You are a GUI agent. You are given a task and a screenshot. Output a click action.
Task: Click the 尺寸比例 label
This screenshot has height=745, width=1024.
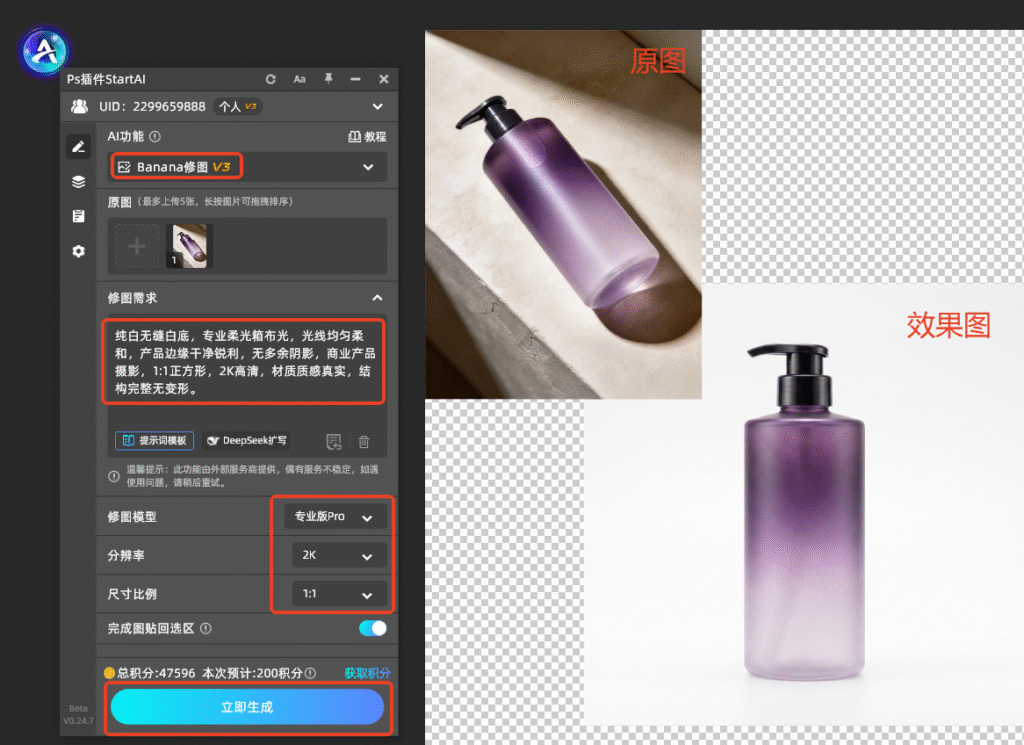[132, 594]
